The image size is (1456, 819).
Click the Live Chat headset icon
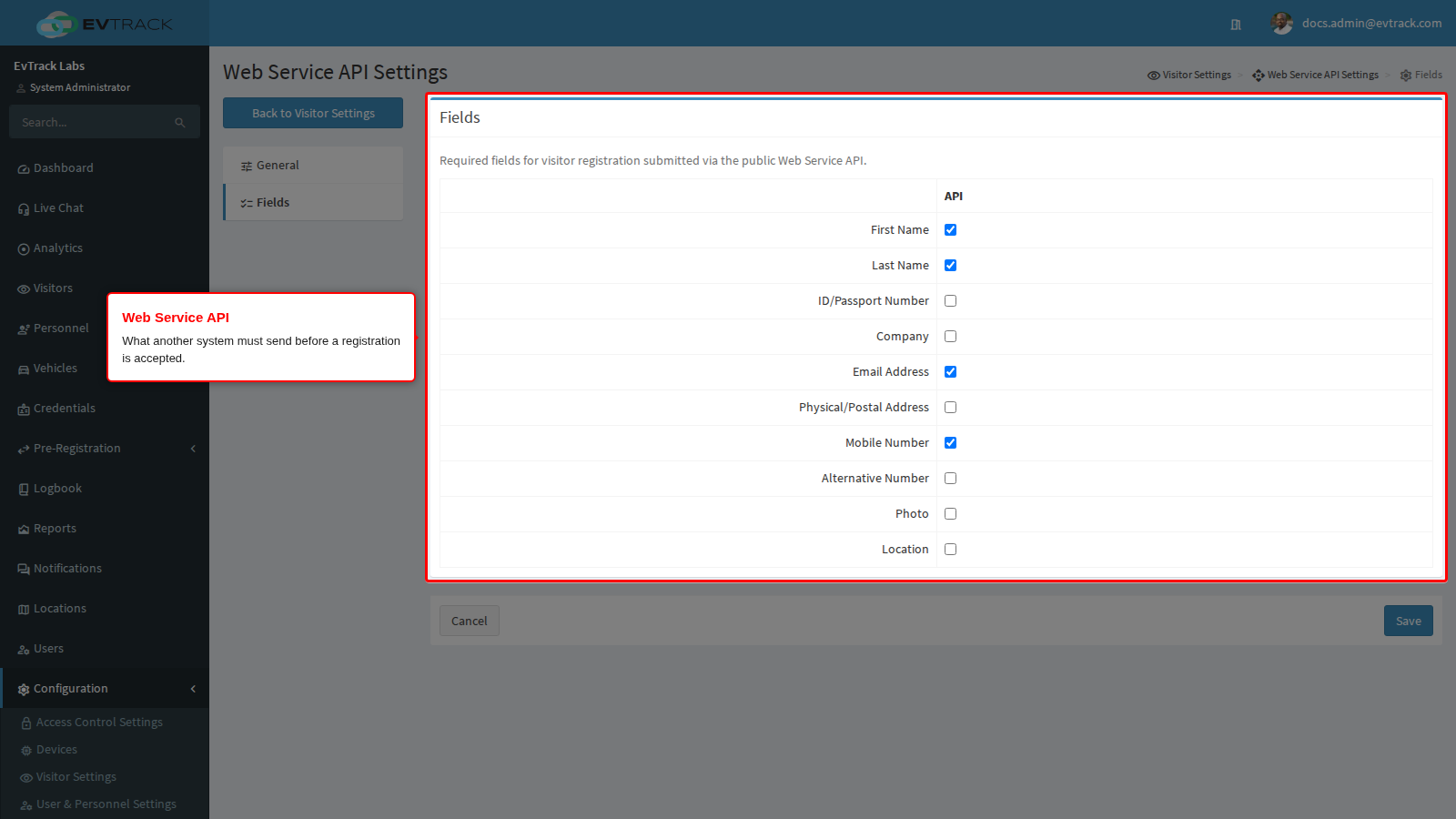[x=24, y=209]
